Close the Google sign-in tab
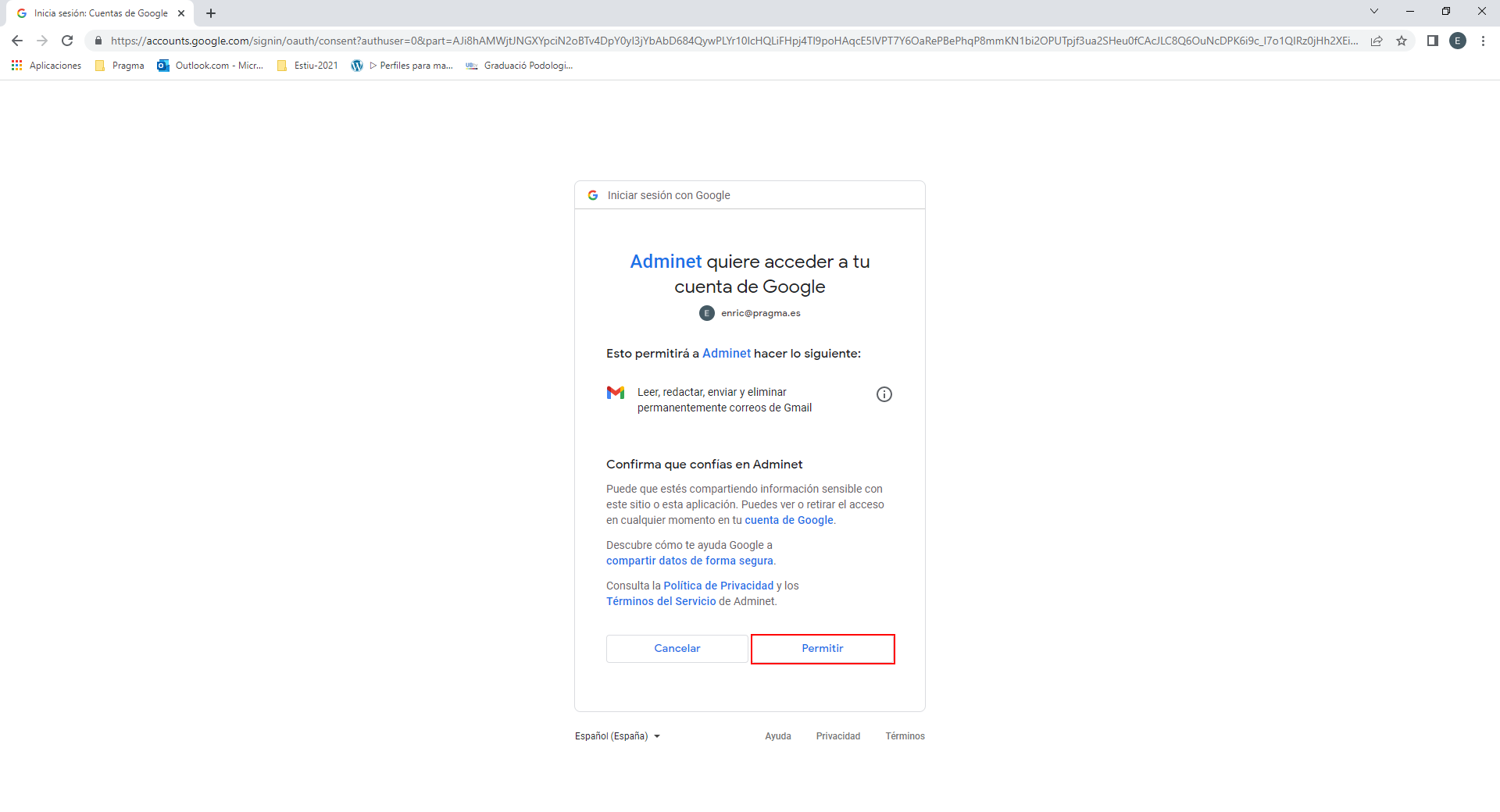 181,13
